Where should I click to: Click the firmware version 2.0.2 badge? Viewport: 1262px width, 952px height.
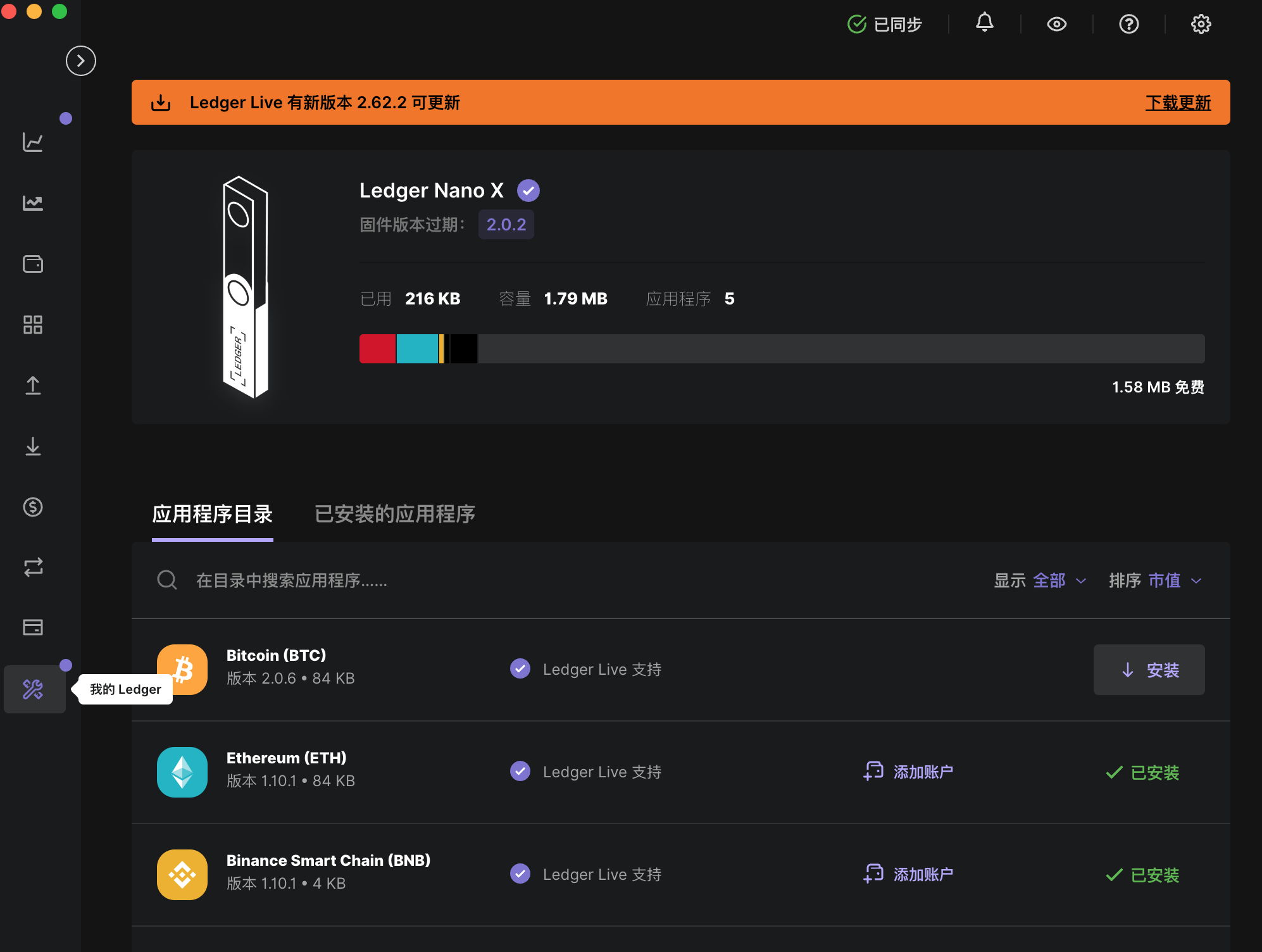506,224
